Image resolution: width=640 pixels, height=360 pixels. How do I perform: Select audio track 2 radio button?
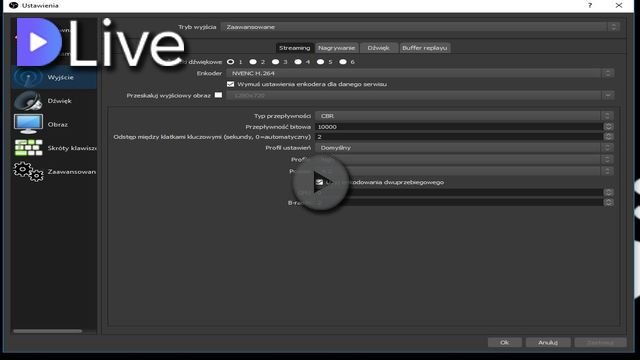click(253, 62)
